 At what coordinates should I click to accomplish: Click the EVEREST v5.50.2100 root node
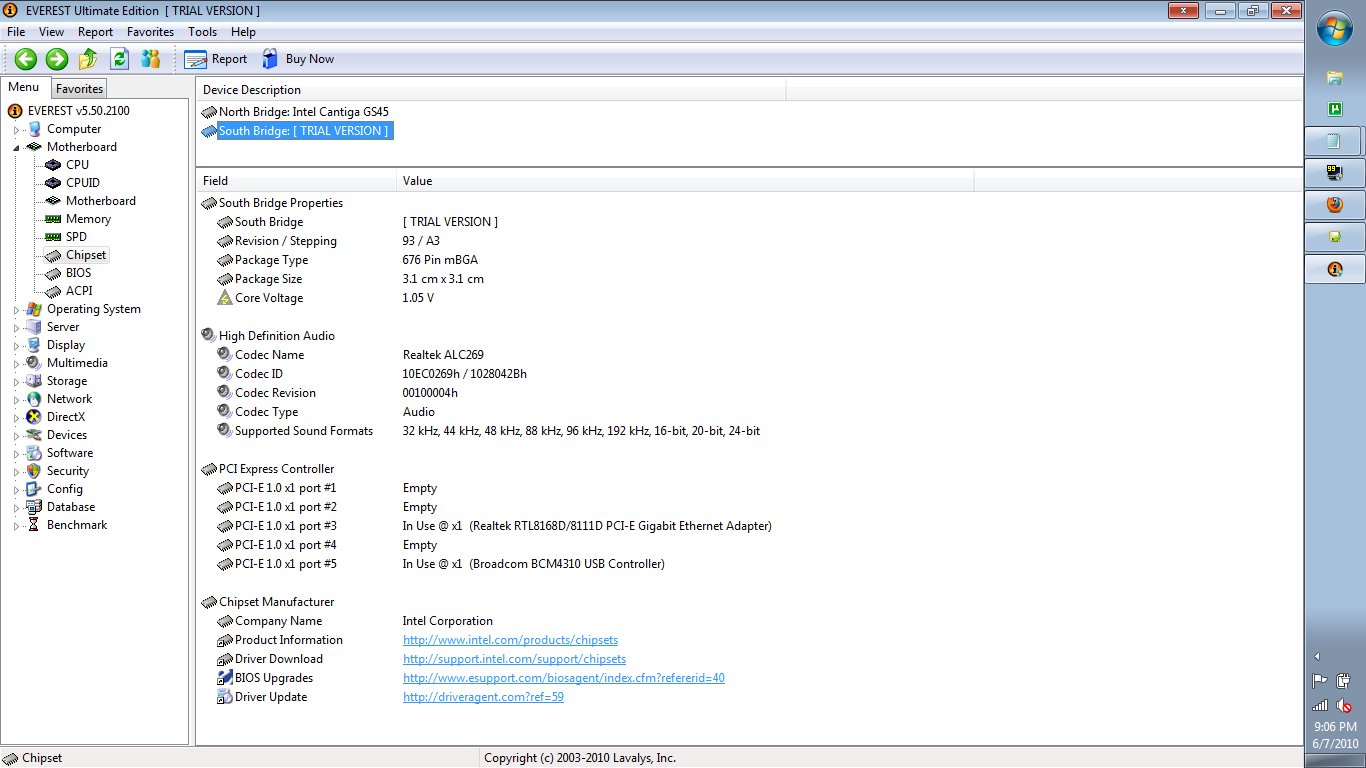[x=79, y=111]
